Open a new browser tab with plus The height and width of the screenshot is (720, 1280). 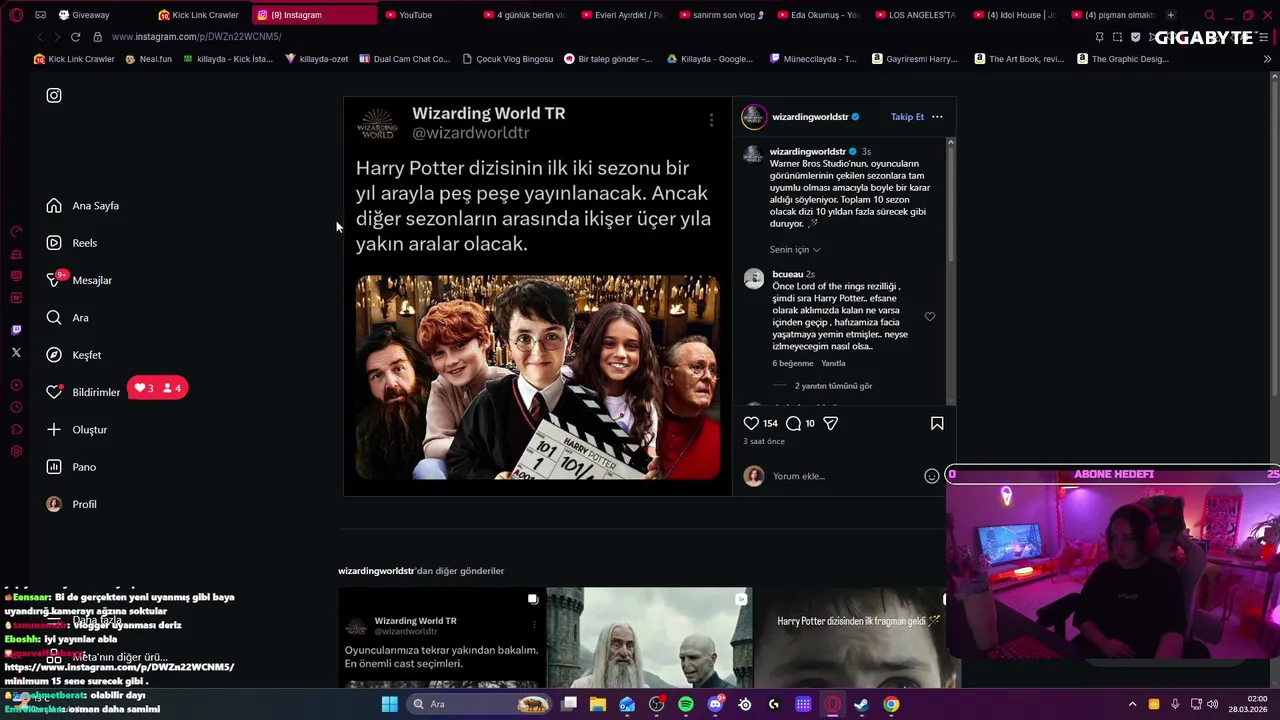(1170, 15)
